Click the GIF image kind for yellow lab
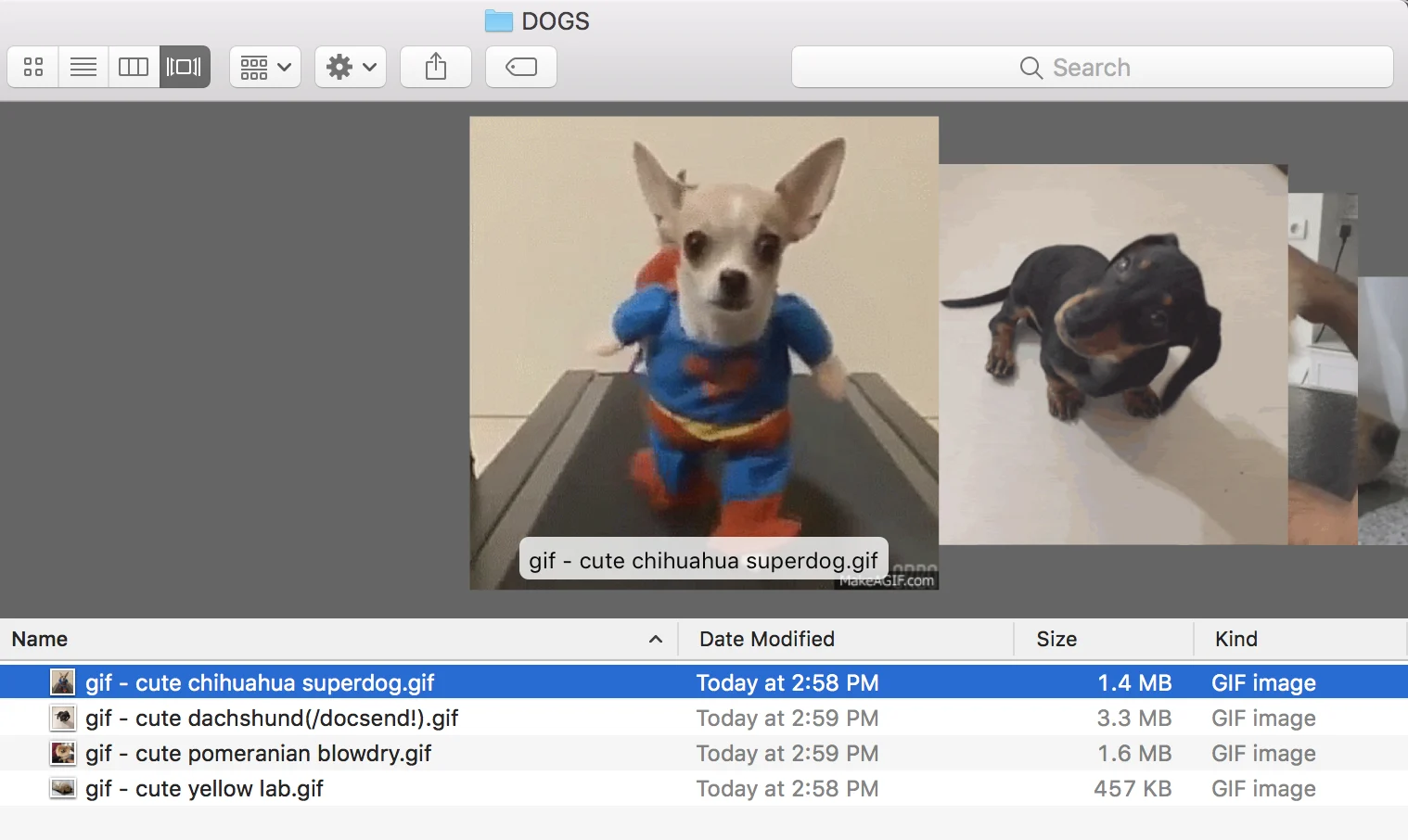 pos(1263,788)
